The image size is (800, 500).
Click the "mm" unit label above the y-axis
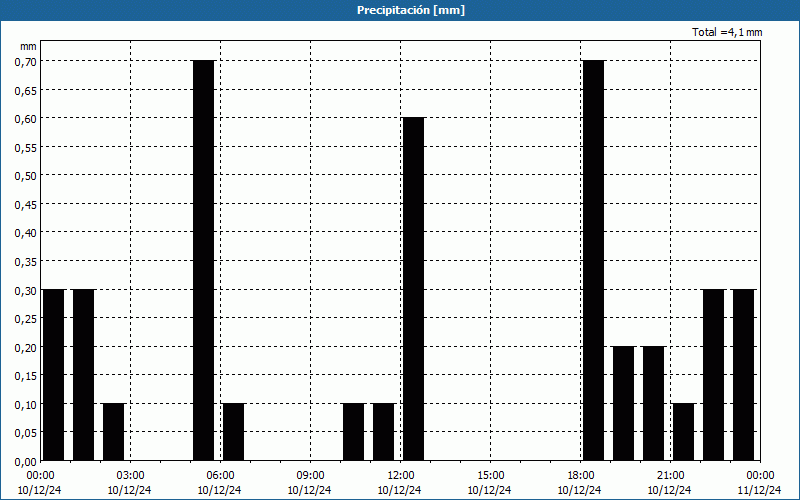28,46
